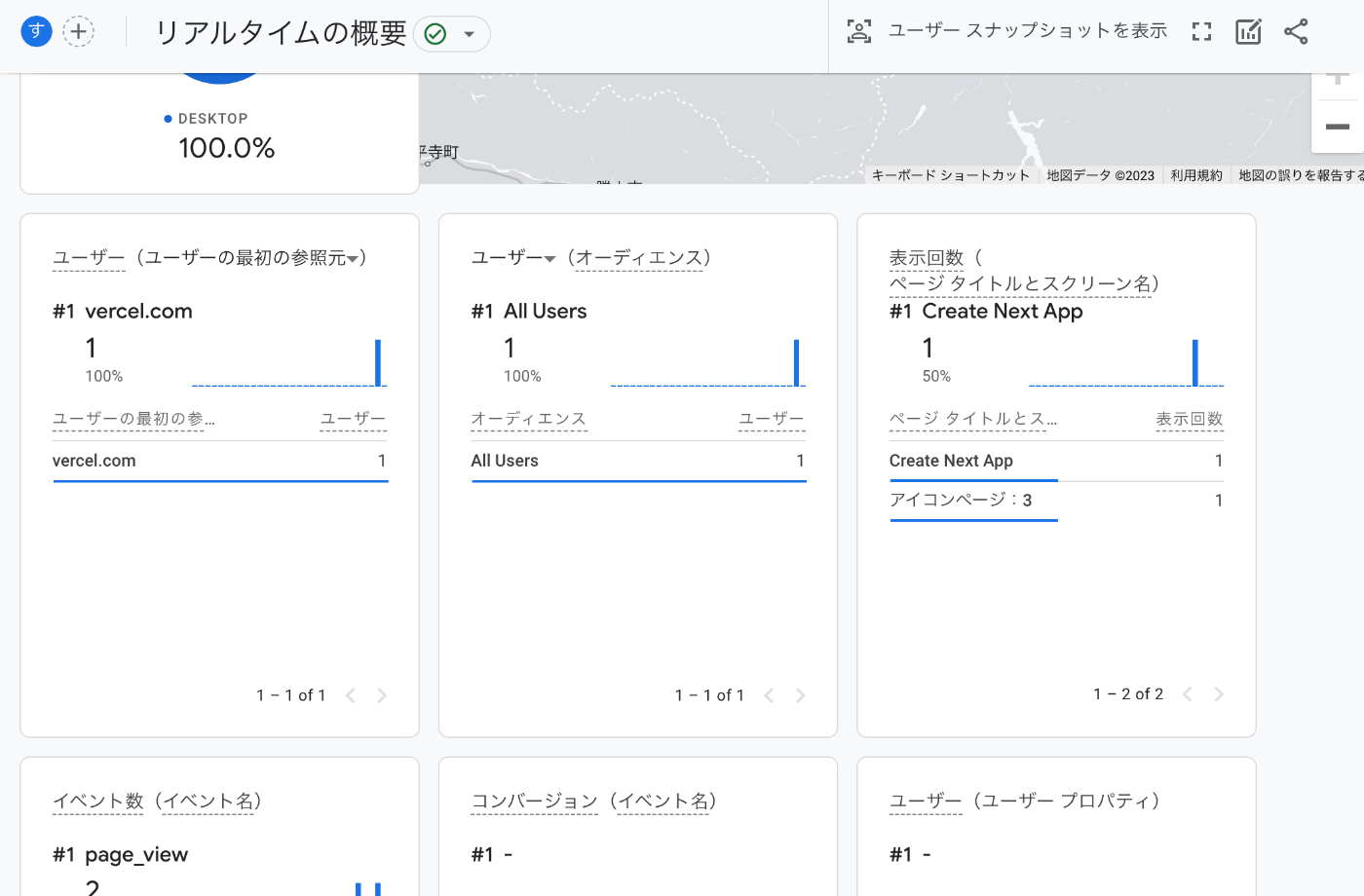
Task: Click 地図の誤りを報告する link
Action: [1301, 175]
